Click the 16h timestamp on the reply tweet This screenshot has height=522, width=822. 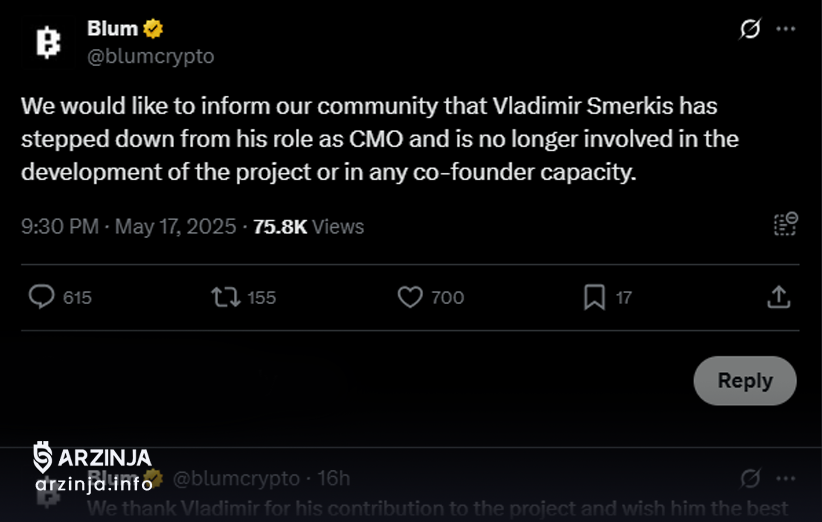click(334, 478)
